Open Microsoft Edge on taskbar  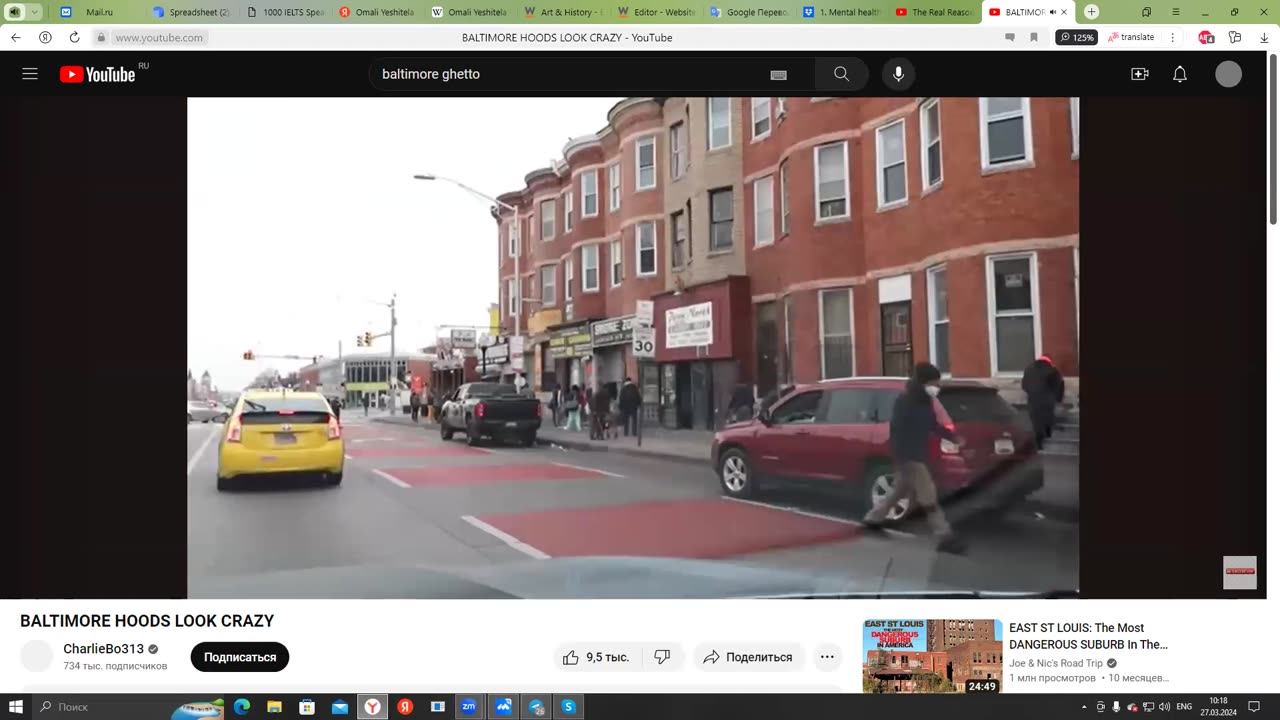point(241,707)
